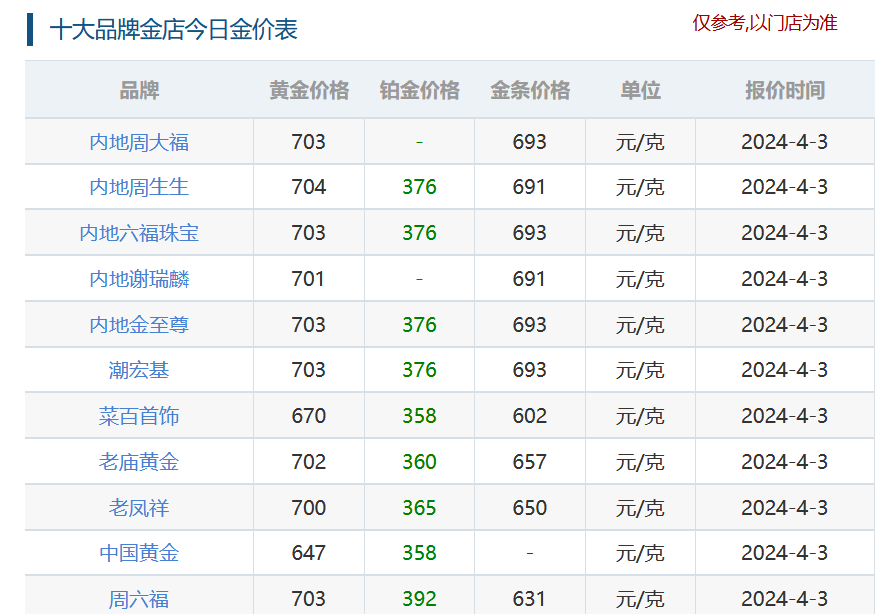Screen dimensions: 886x614
Task: Select the 元/克 unit in 潮宏基 row
Action: [x=640, y=371]
